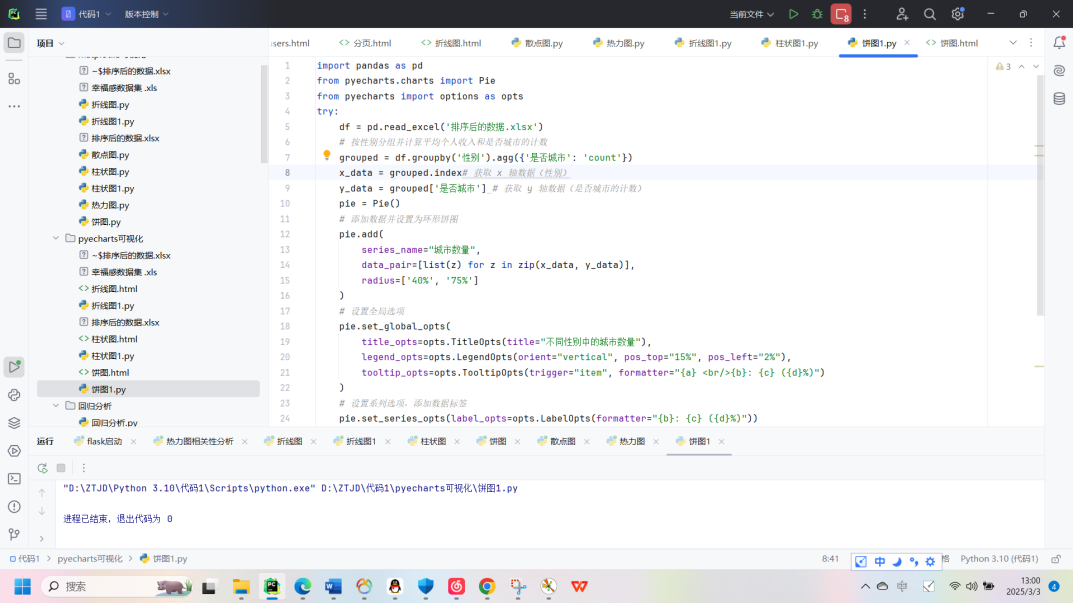The width and height of the screenshot is (1073, 603).
Task: Open the Python Packages layers icon
Action: pyautogui.click(x=14, y=423)
